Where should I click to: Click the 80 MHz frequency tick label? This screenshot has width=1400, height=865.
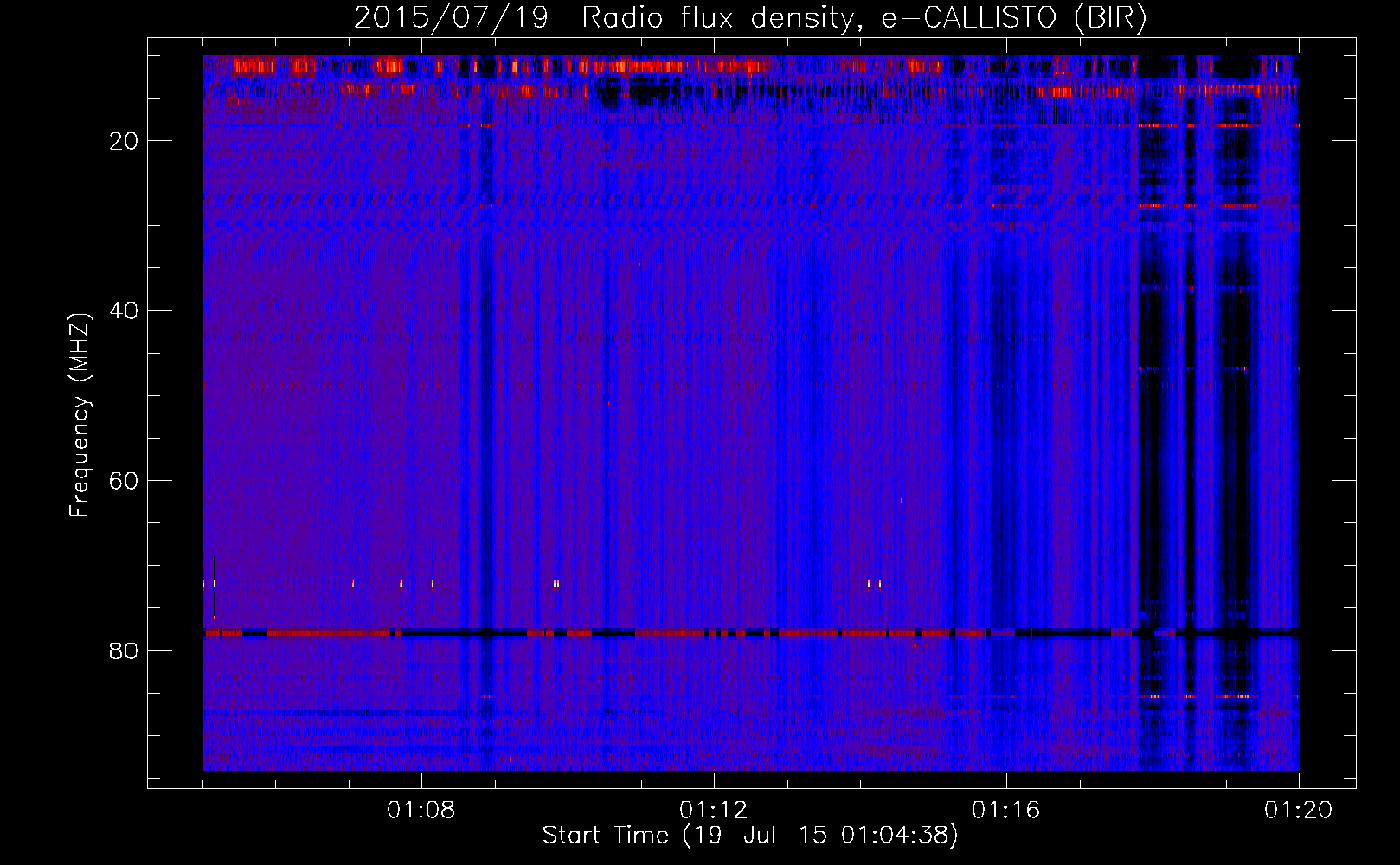pyautogui.click(x=124, y=650)
